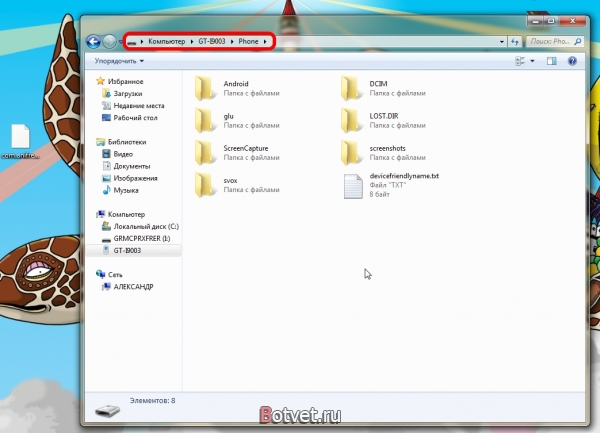Image resolution: width=600 pixels, height=433 pixels.
Task: Click the Back navigation arrow
Action: pos(93,41)
